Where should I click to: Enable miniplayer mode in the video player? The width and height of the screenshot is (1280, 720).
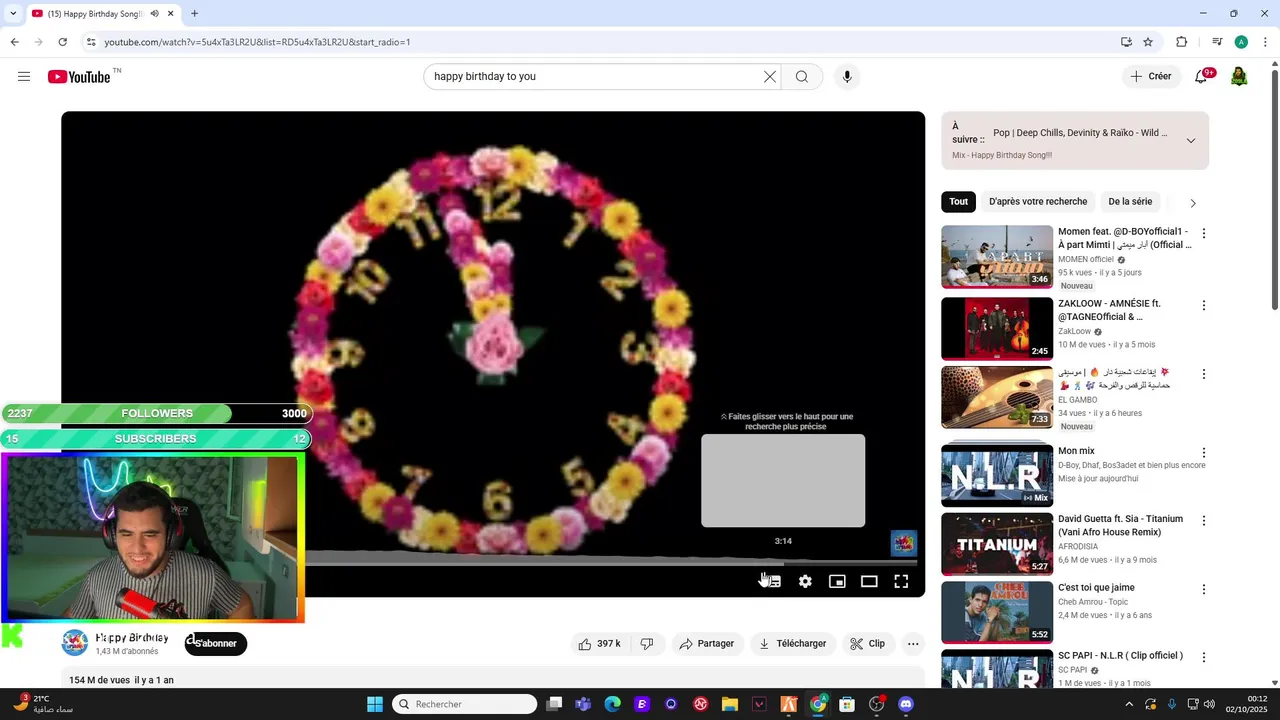[x=837, y=581]
